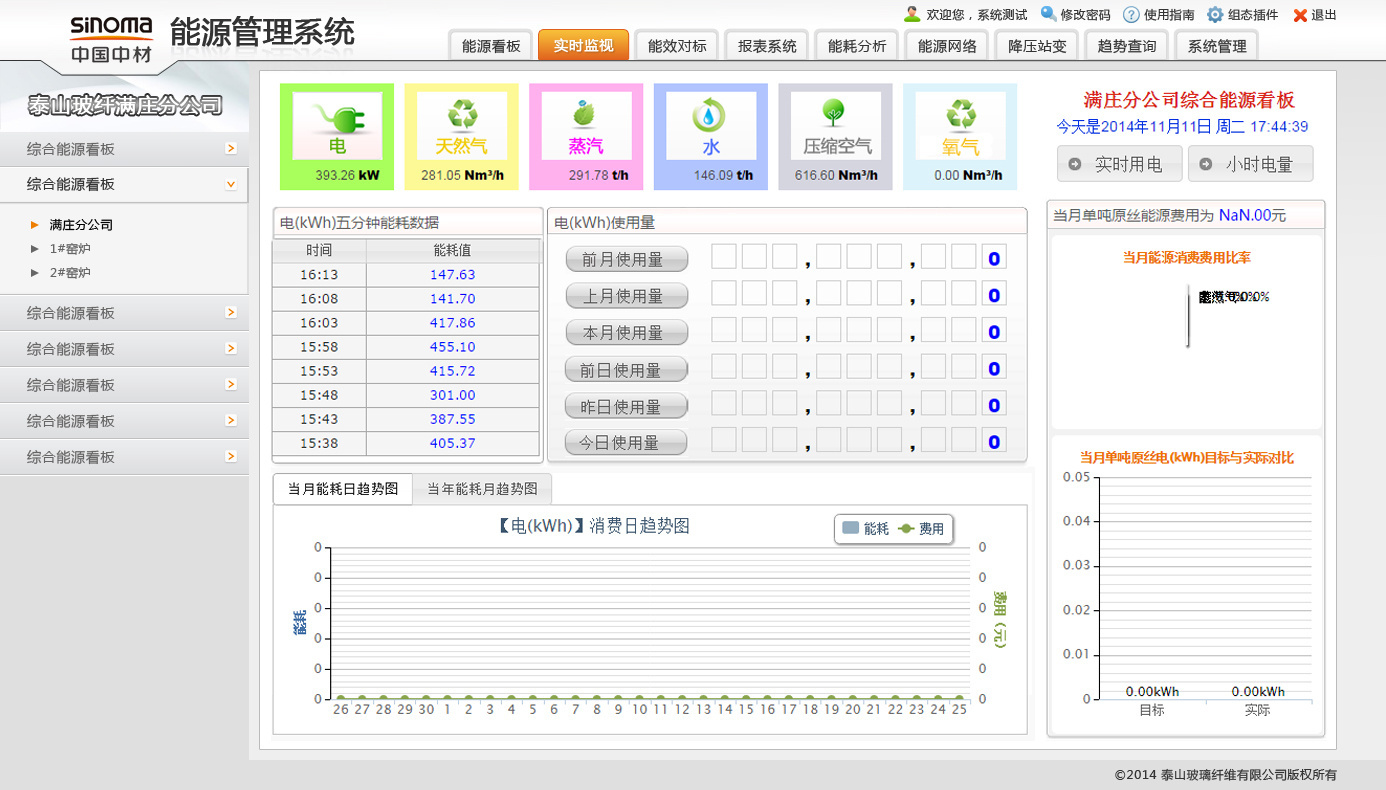Screen dimensions: 1386x790
Task: Open the 能源网络 tab
Action: 947,46
